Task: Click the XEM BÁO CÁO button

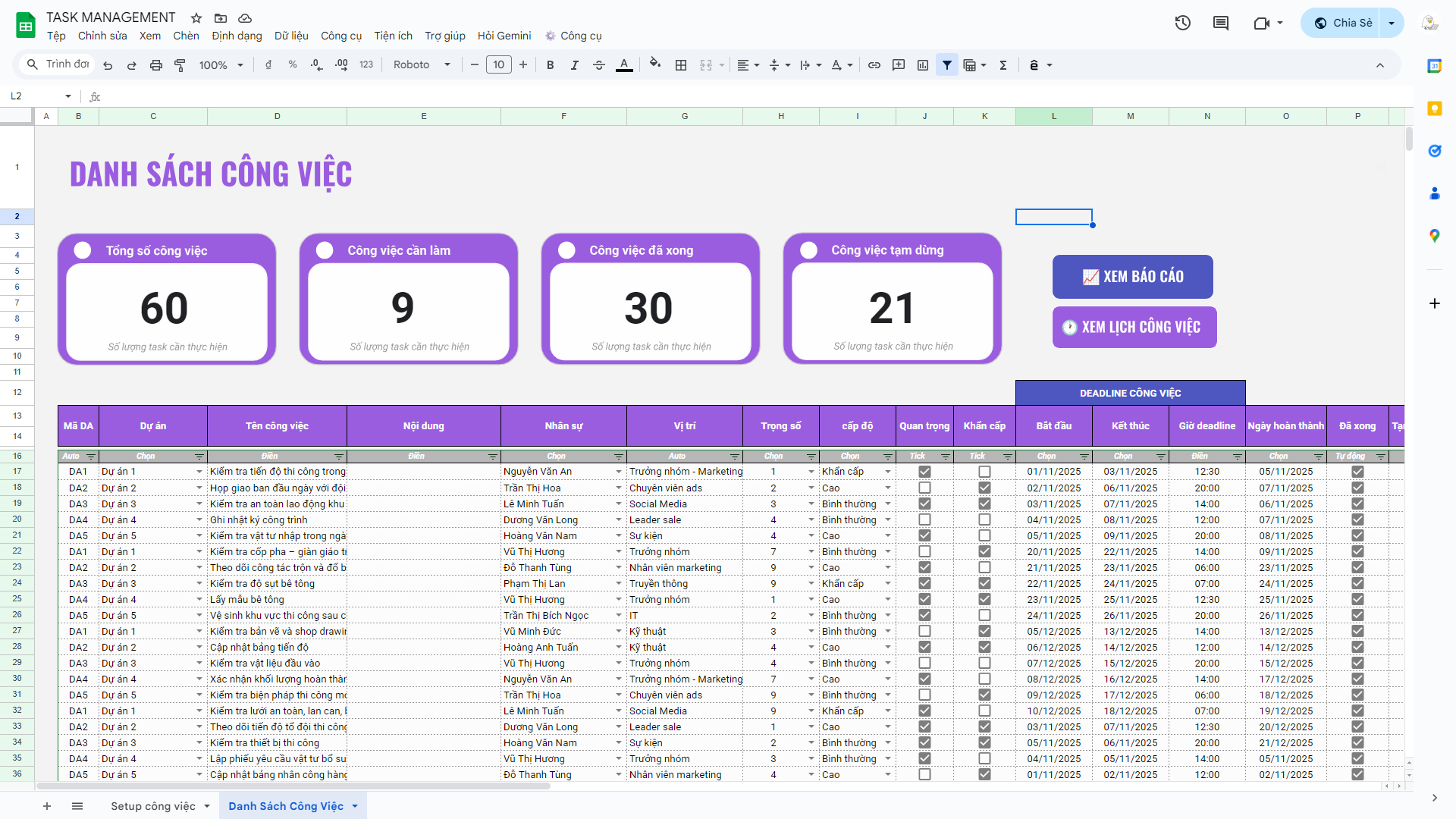Action: click(1133, 277)
